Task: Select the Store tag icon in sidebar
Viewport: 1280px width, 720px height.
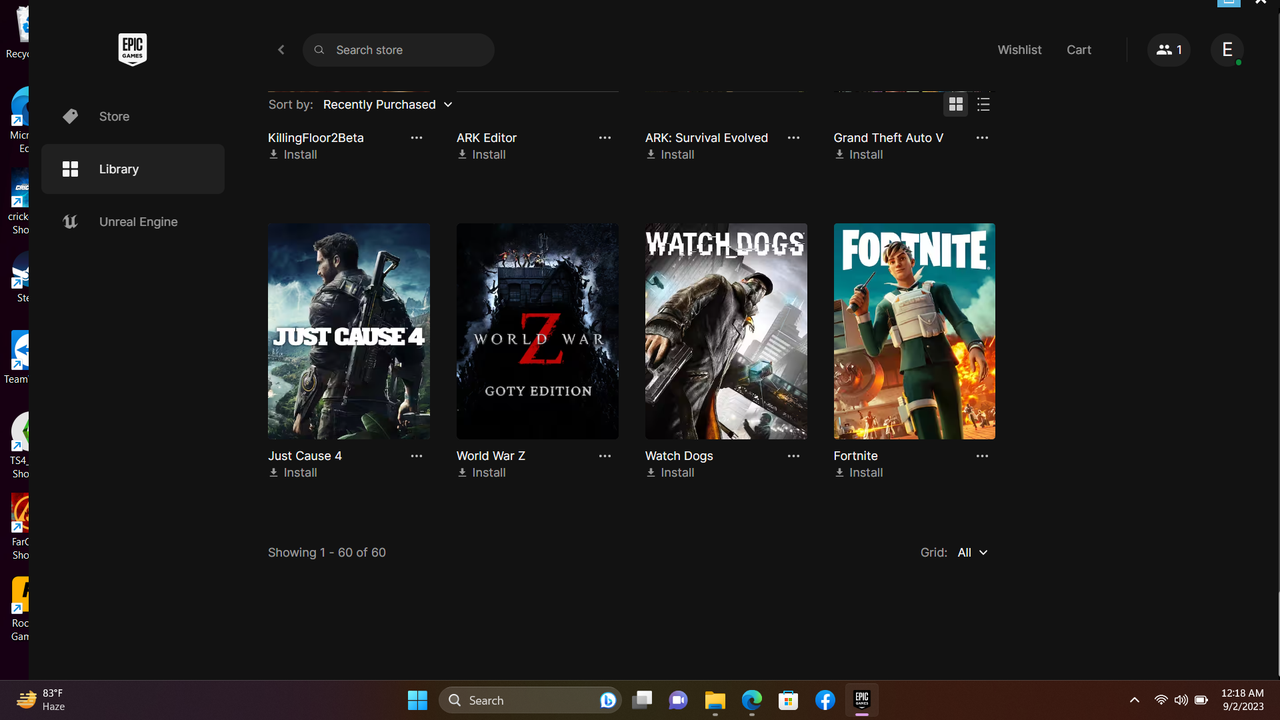Action: click(70, 116)
